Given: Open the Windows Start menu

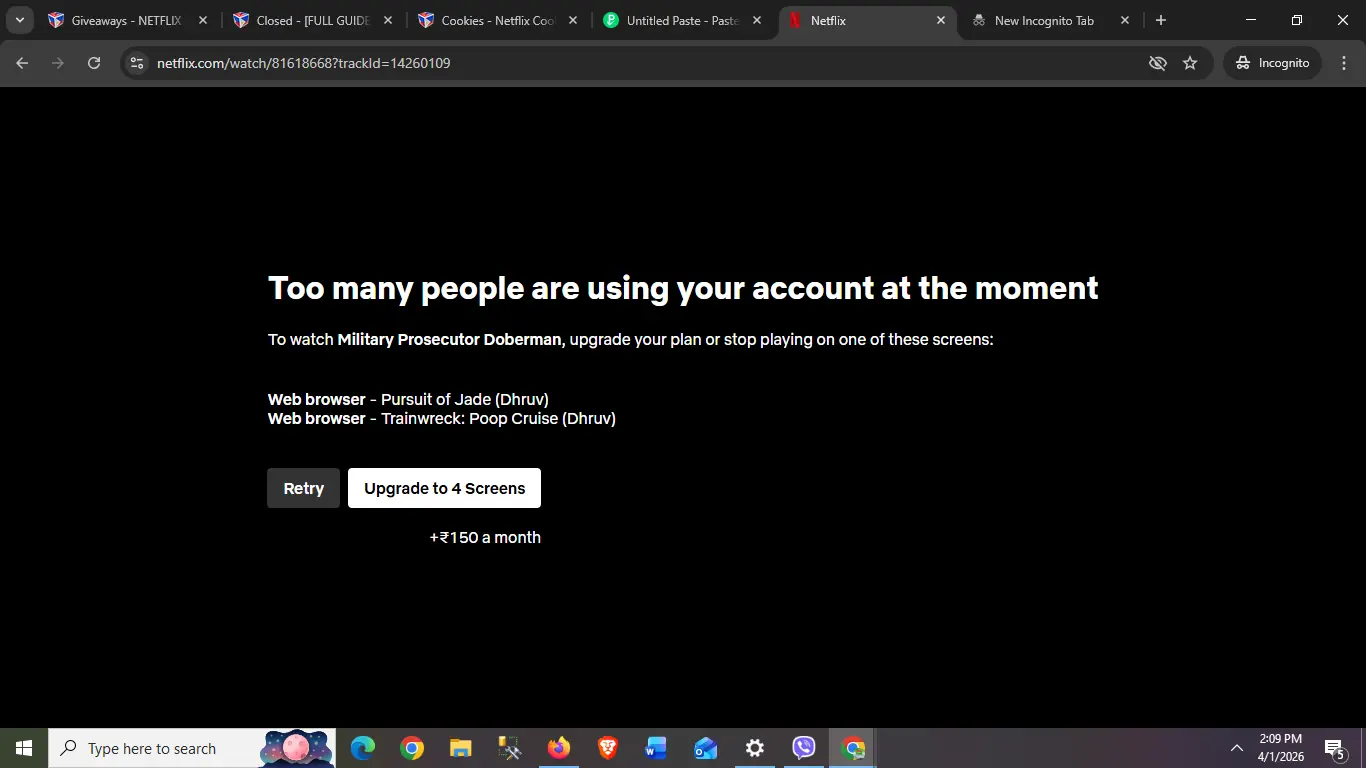Looking at the screenshot, I should (x=24, y=748).
